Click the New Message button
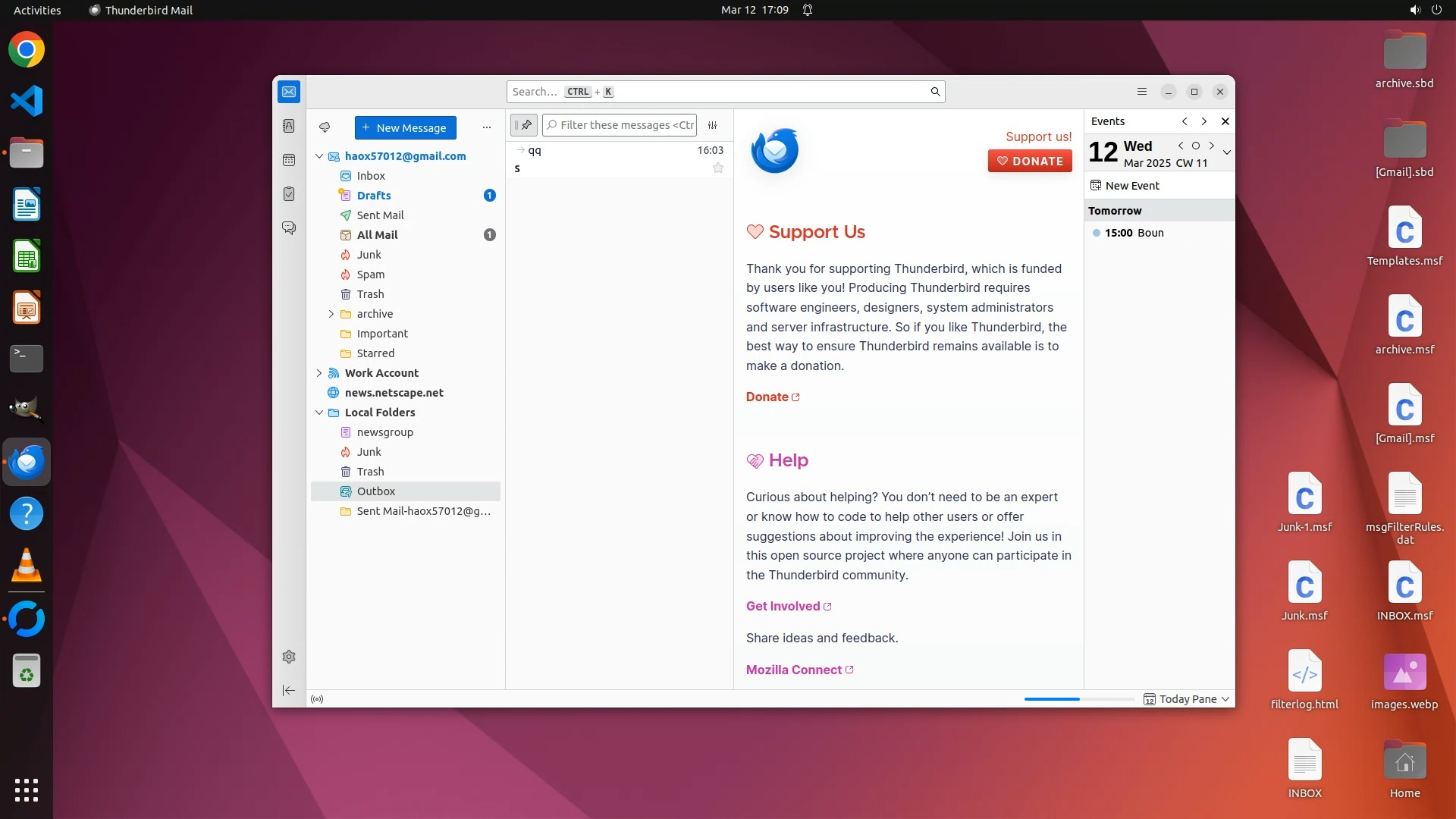The image size is (1456, 819). 405,127
